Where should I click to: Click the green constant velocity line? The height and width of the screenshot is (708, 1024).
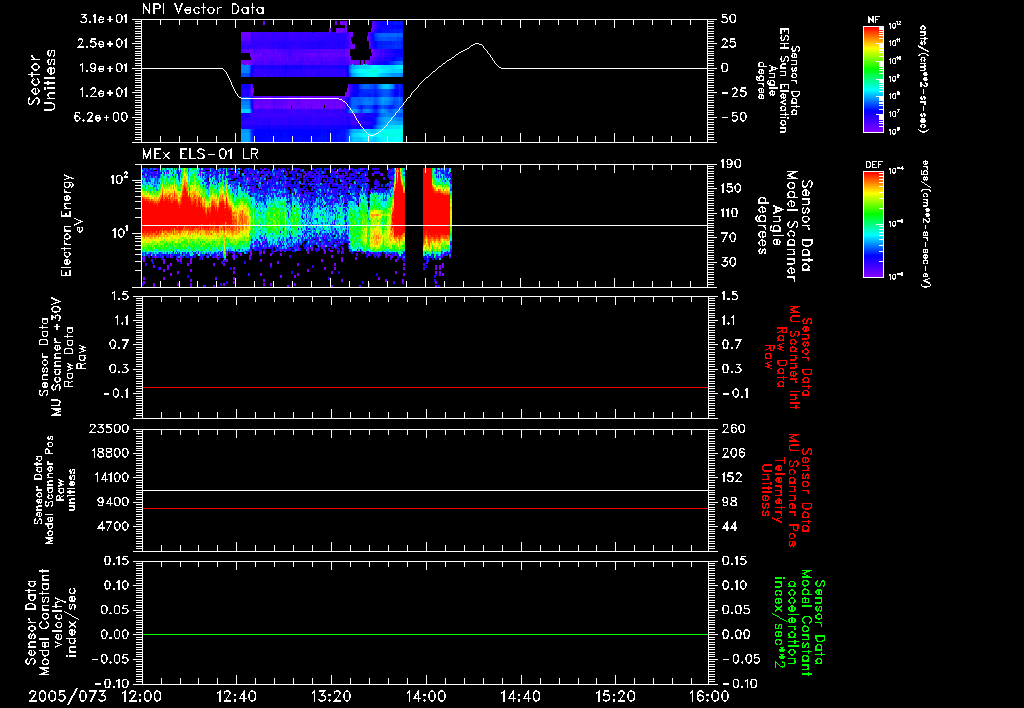(x=425, y=634)
